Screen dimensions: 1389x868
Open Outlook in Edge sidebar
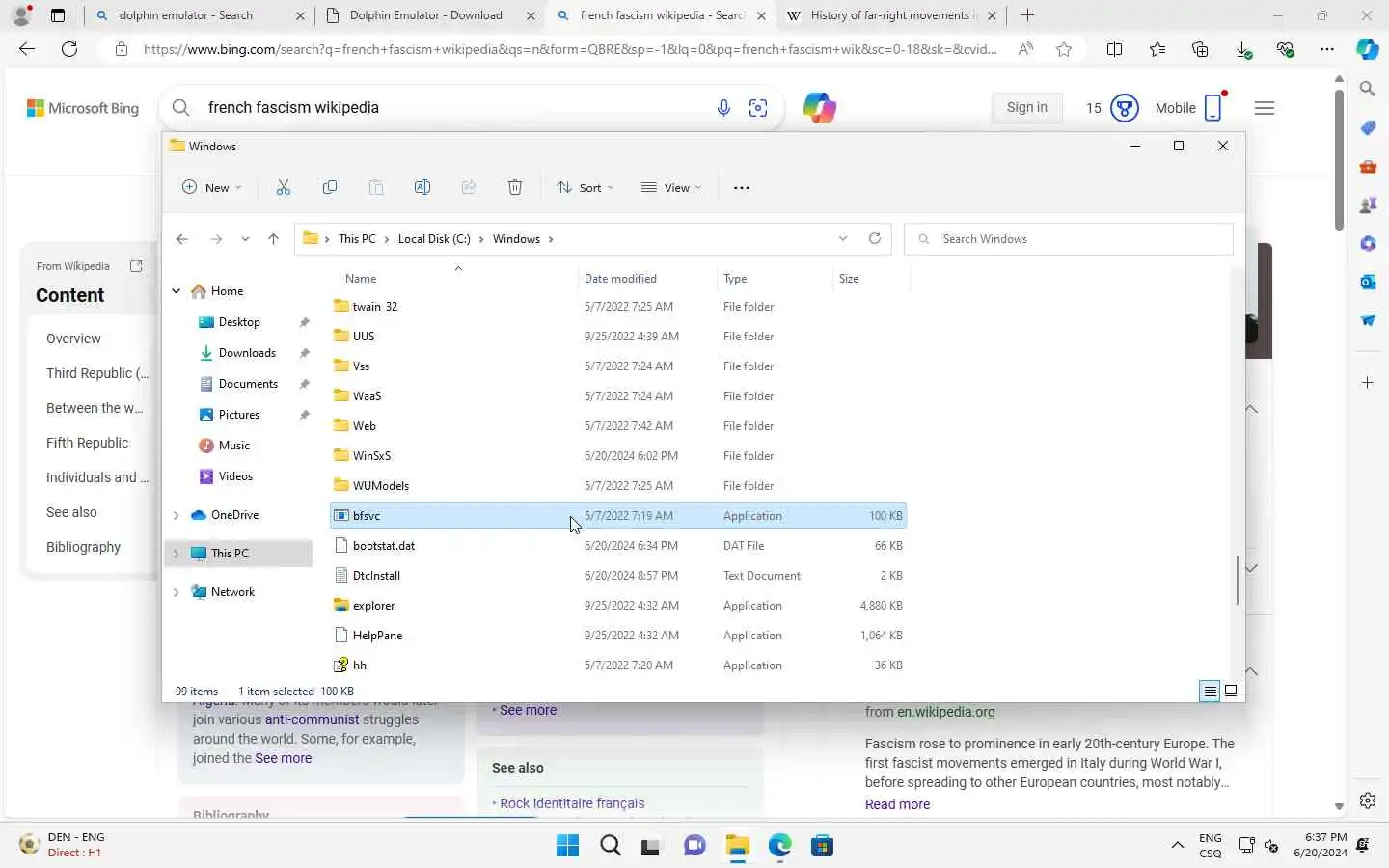click(x=1368, y=282)
